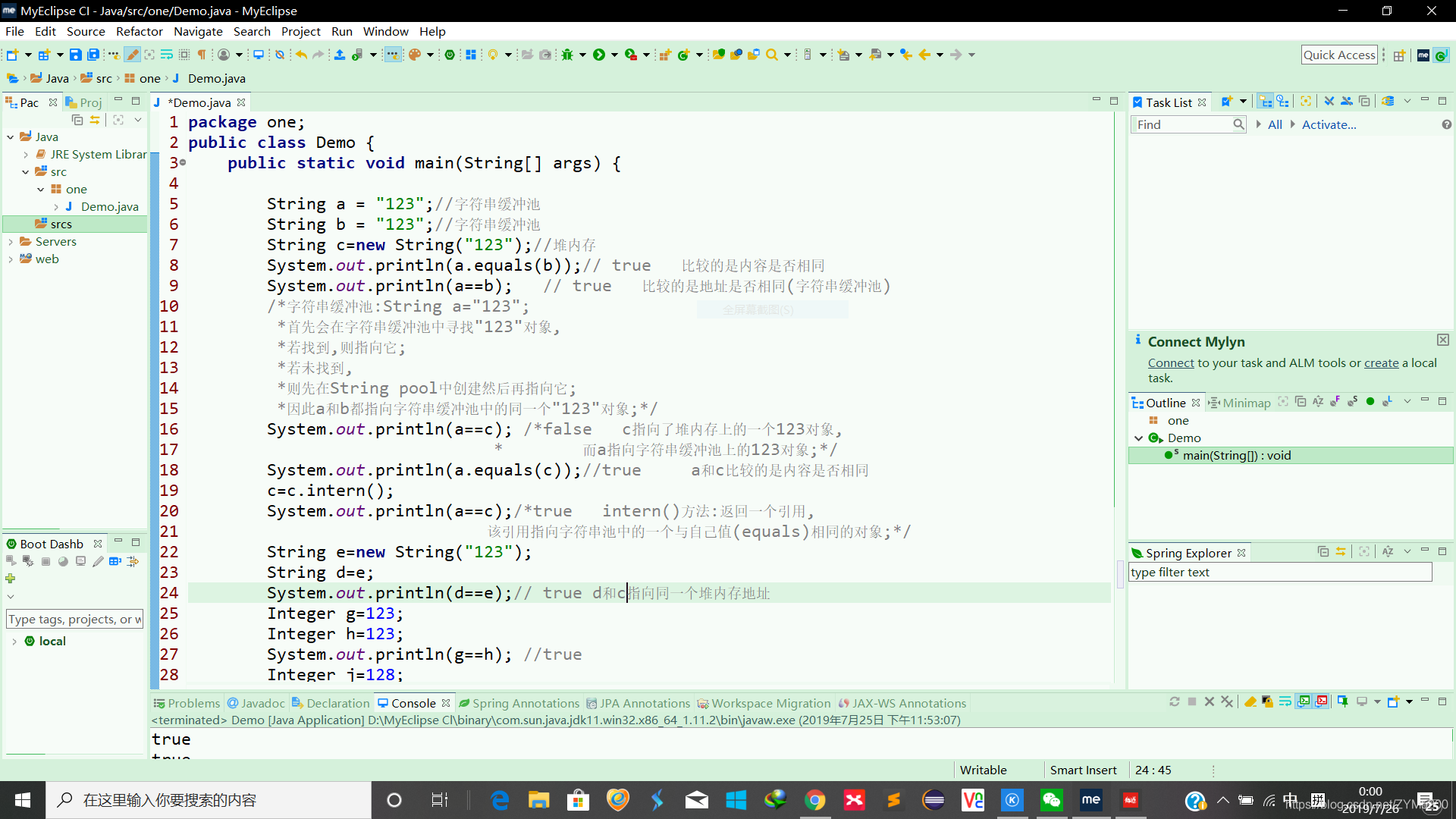The width and height of the screenshot is (1456, 819).
Task: Click the Save icon in toolbar
Action: [75, 55]
